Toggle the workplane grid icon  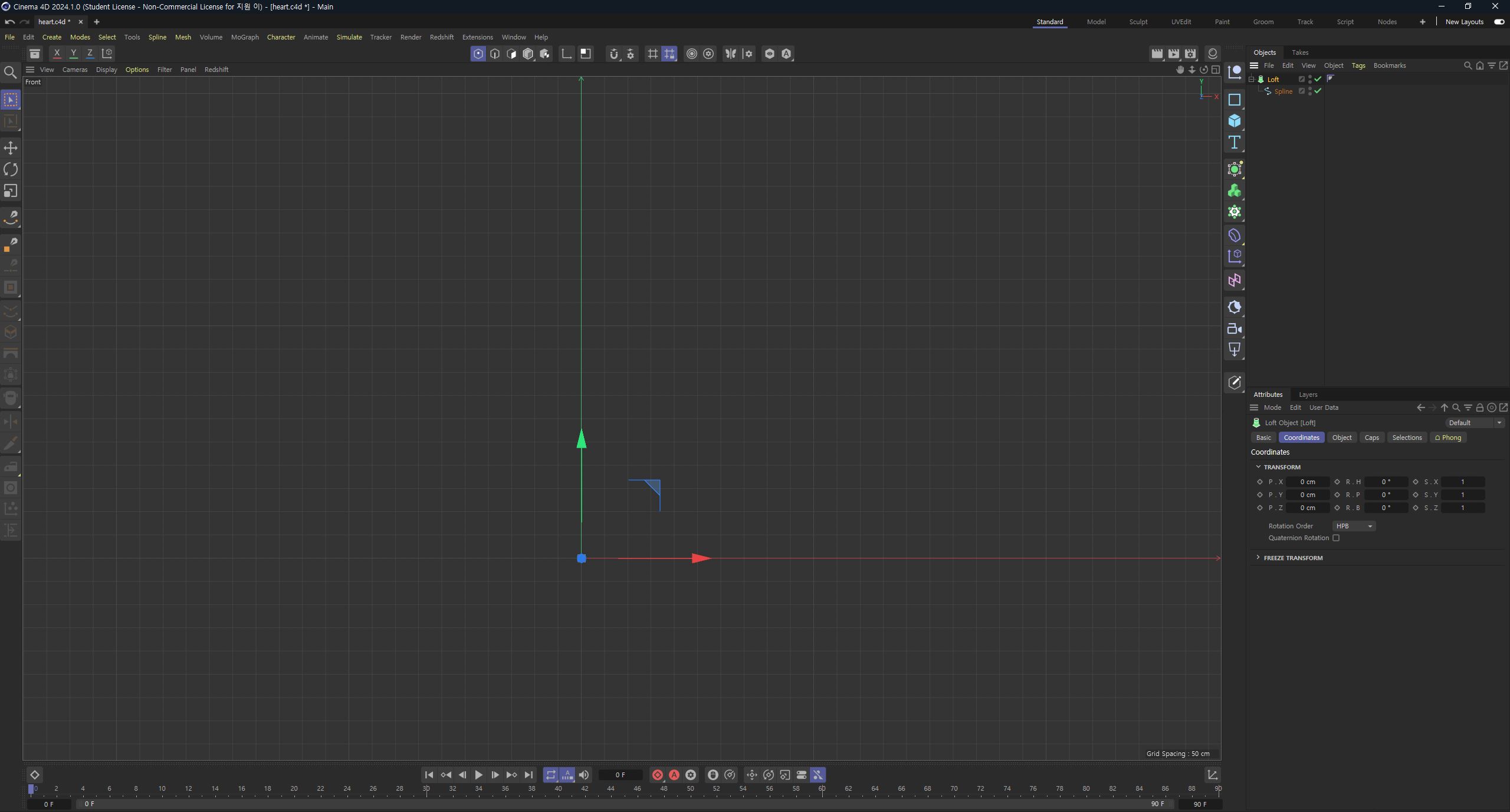652,54
